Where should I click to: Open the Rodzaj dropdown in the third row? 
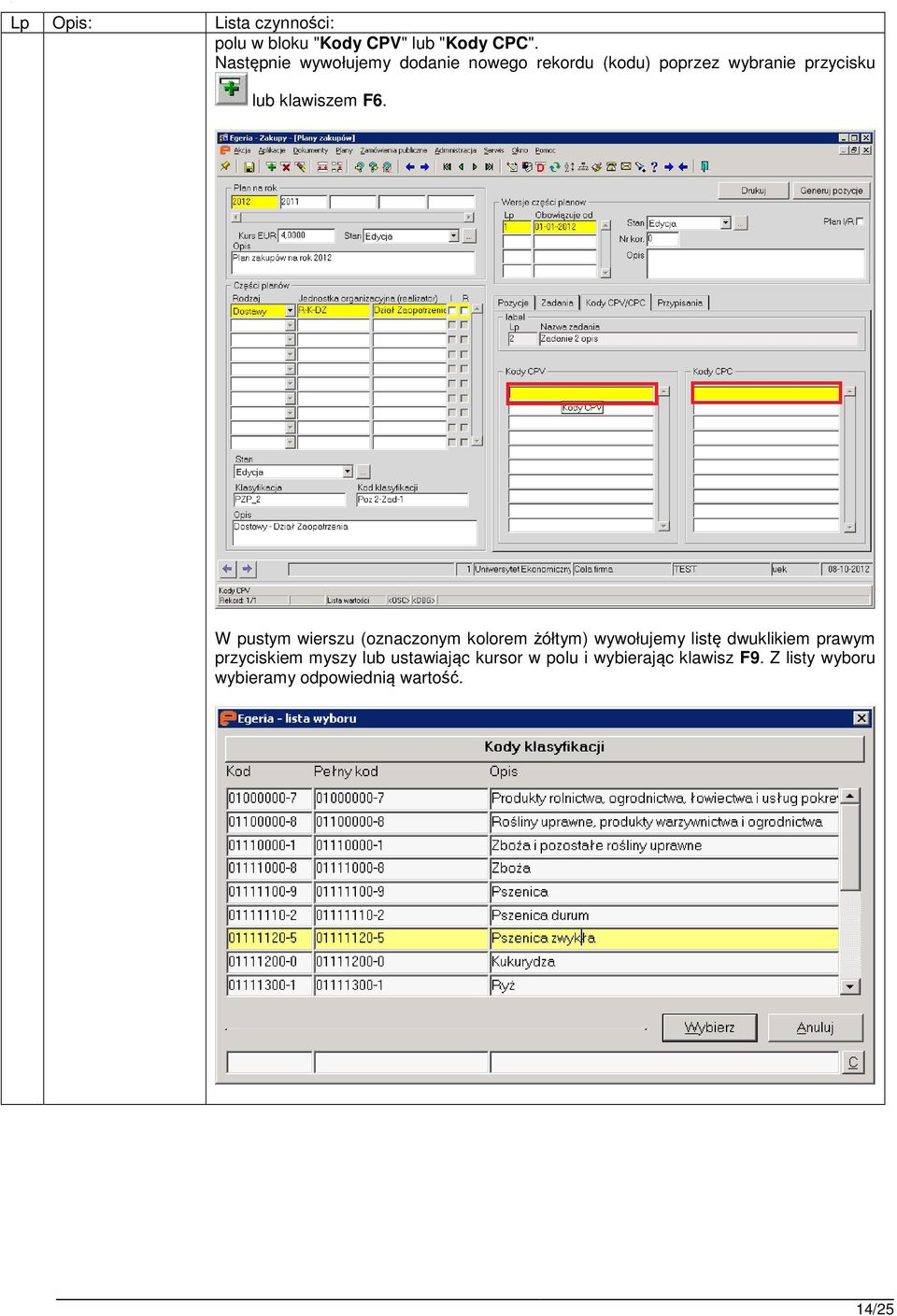tap(290, 340)
